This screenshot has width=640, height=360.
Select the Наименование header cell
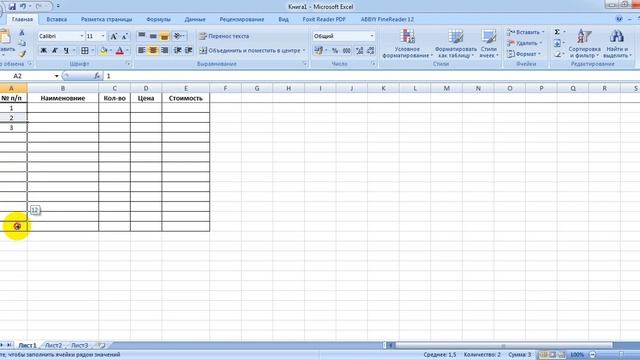click(63, 98)
